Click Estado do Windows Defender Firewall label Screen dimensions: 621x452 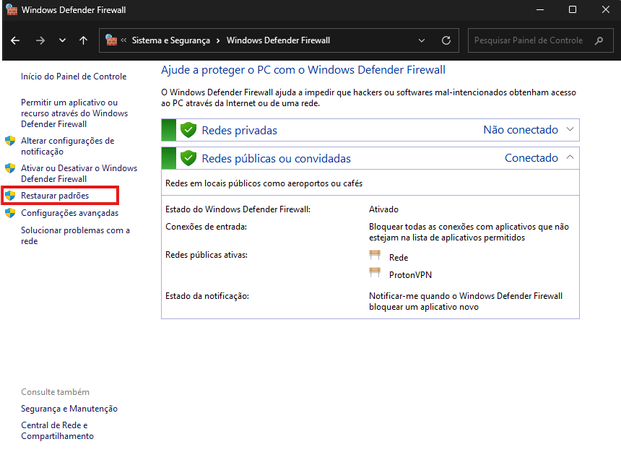(x=238, y=209)
